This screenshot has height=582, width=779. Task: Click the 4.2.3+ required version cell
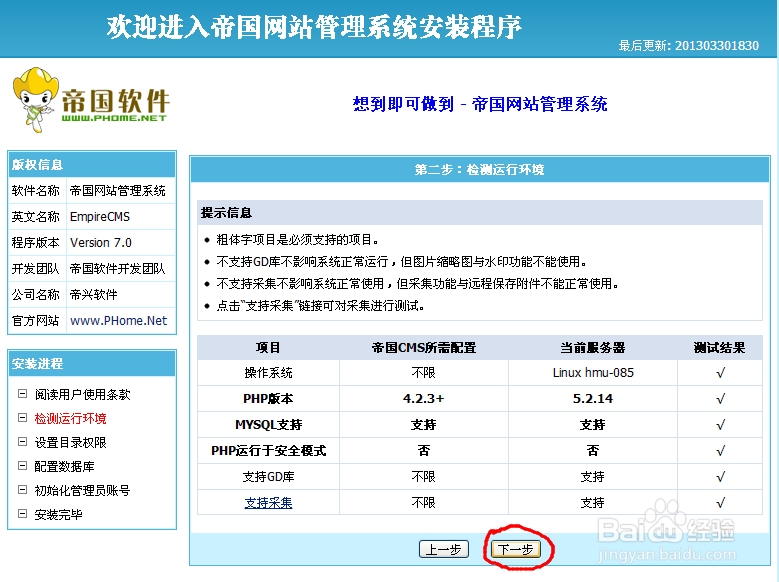click(x=424, y=399)
